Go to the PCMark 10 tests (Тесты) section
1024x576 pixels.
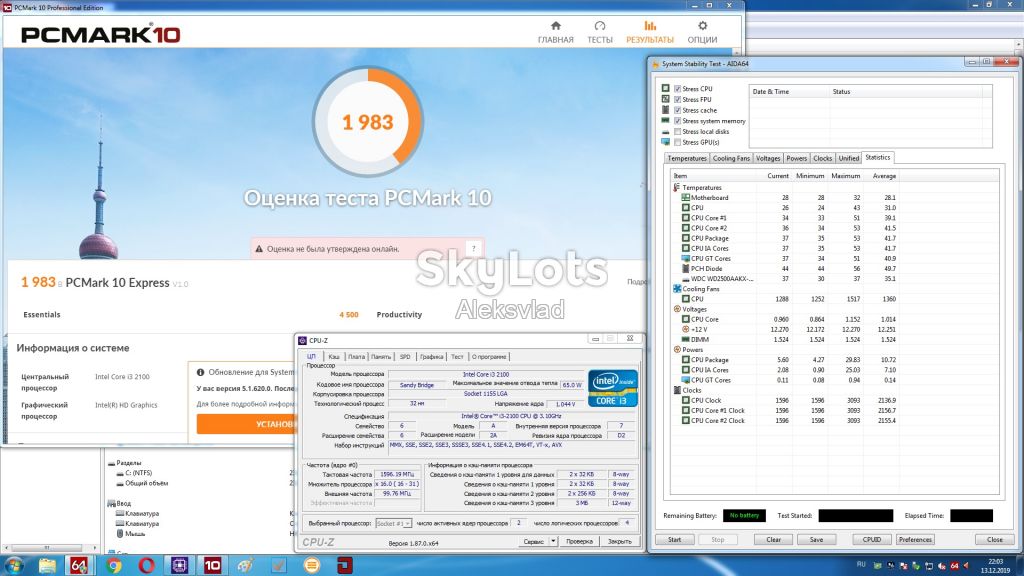(x=600, y=32)
